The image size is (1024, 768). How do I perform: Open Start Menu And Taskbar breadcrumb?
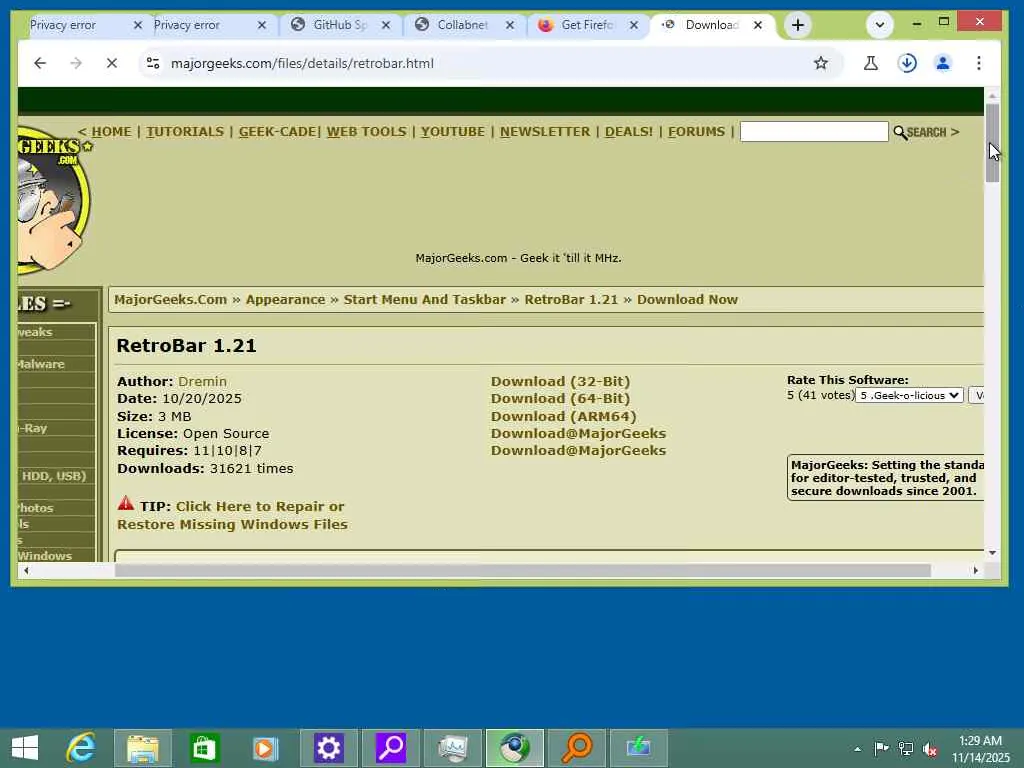(x=424, y=300)
